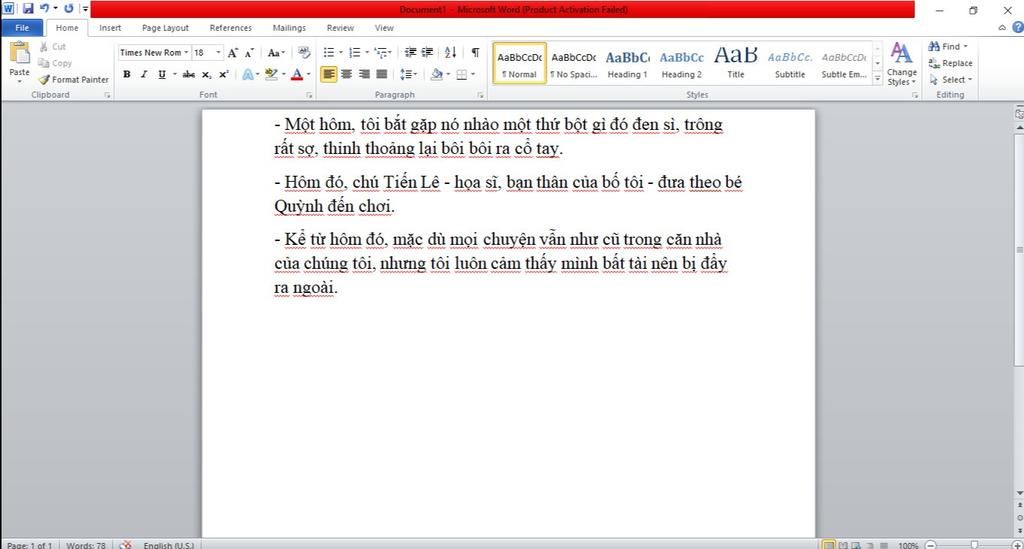Viewport: 1024px width, 549px height.
Task: Clear all formatting from the selection
Action: tap(304, 53)
